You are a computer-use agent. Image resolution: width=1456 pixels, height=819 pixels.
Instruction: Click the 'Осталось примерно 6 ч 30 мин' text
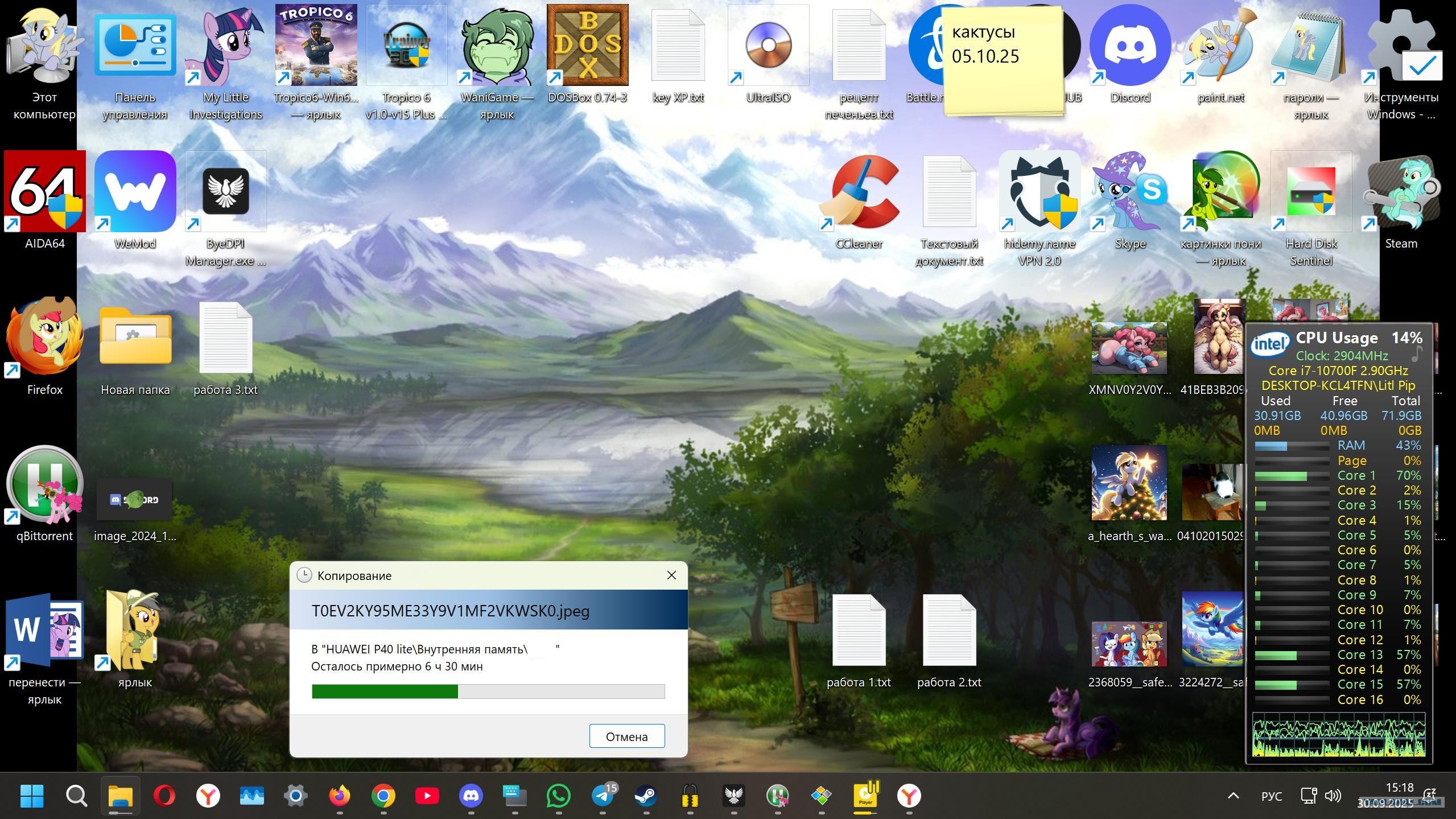point(397,666)
